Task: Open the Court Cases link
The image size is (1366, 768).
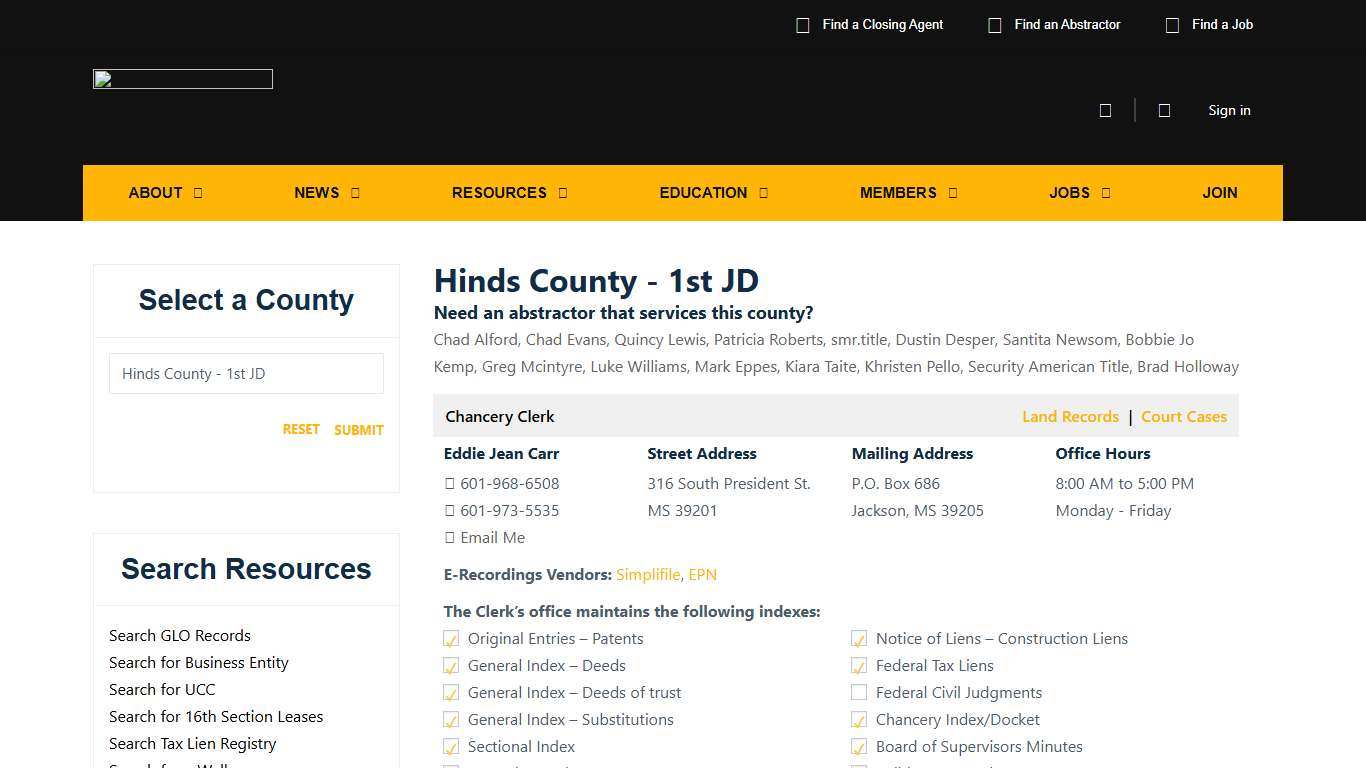Action: pyautogui.click(x=1184, y=416)
